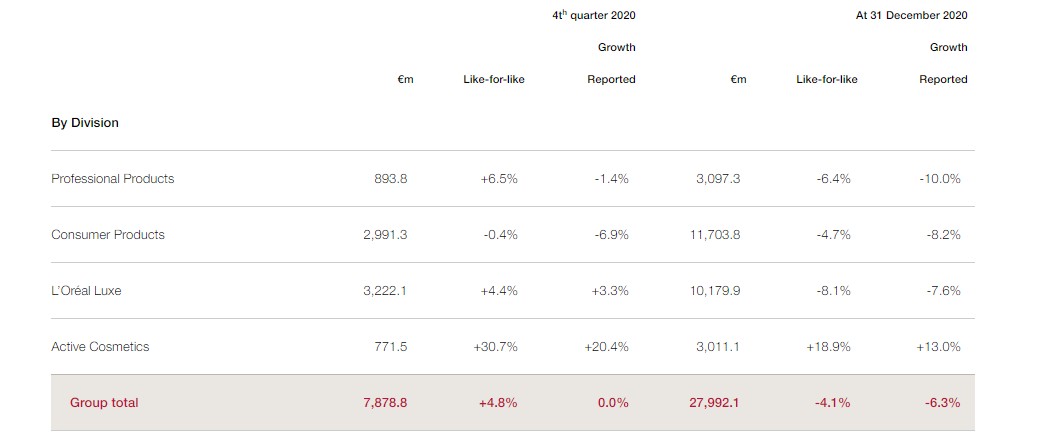This screenshot has height=443, width=1049.
Task: Click the -6.3% group reported growth
Action: coord(942,403)
